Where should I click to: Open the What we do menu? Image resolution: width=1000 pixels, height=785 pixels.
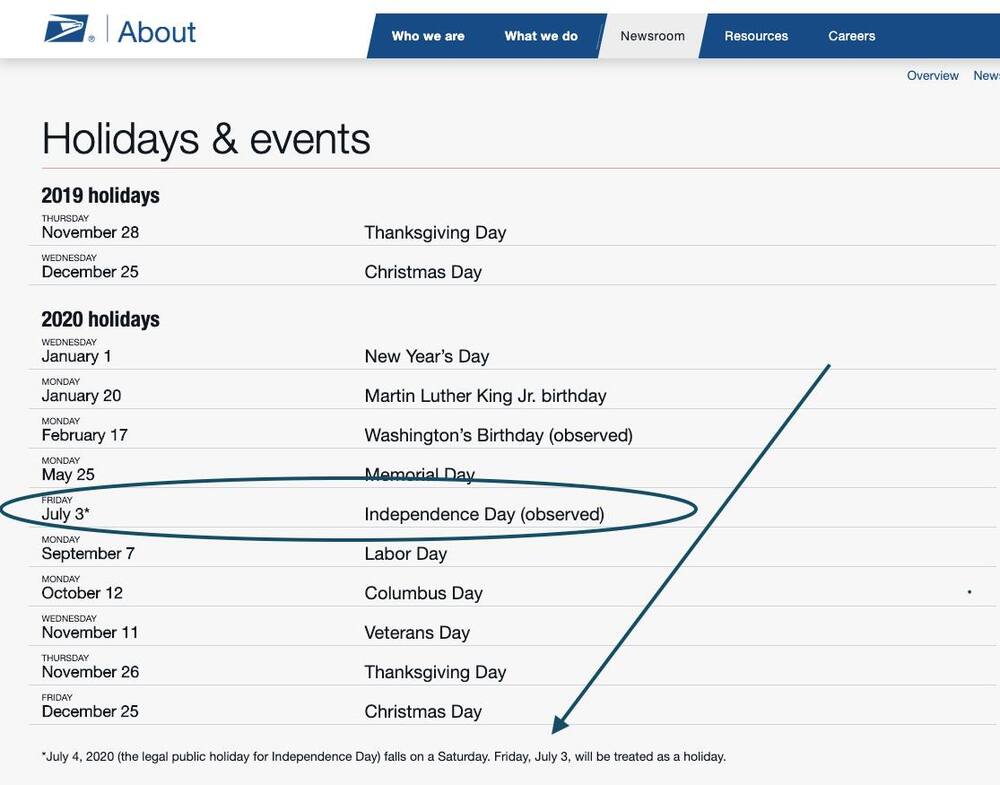[541, 36]
